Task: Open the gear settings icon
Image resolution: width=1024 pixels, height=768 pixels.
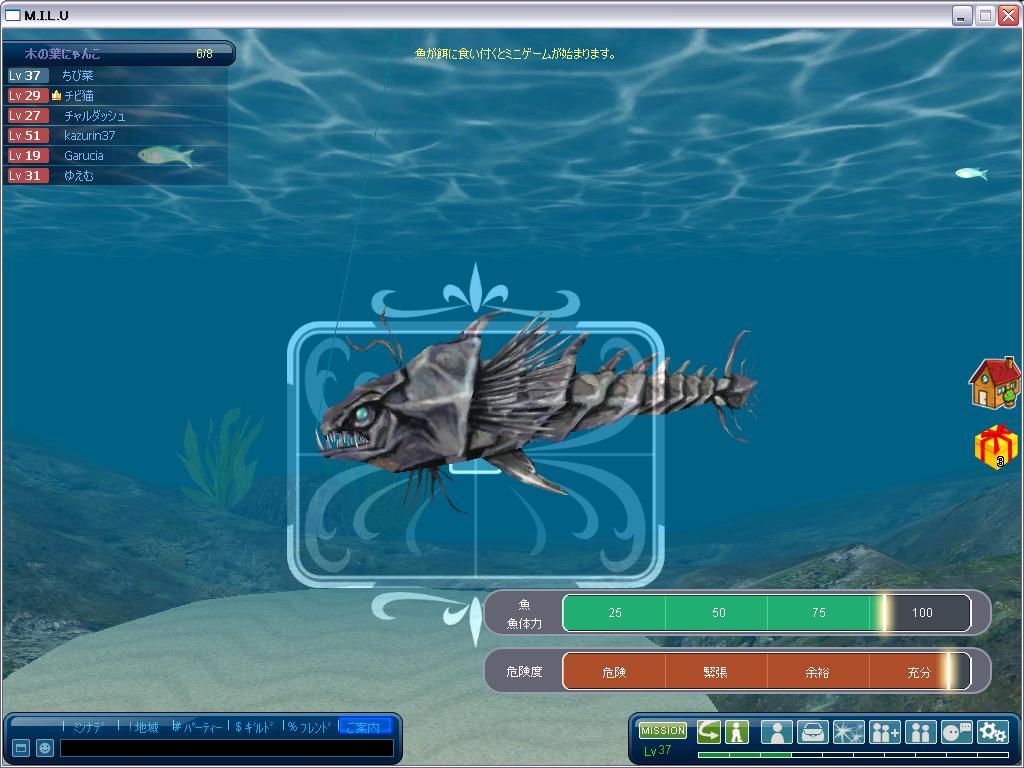Action: pyautogui.click(x=992, y=732)
